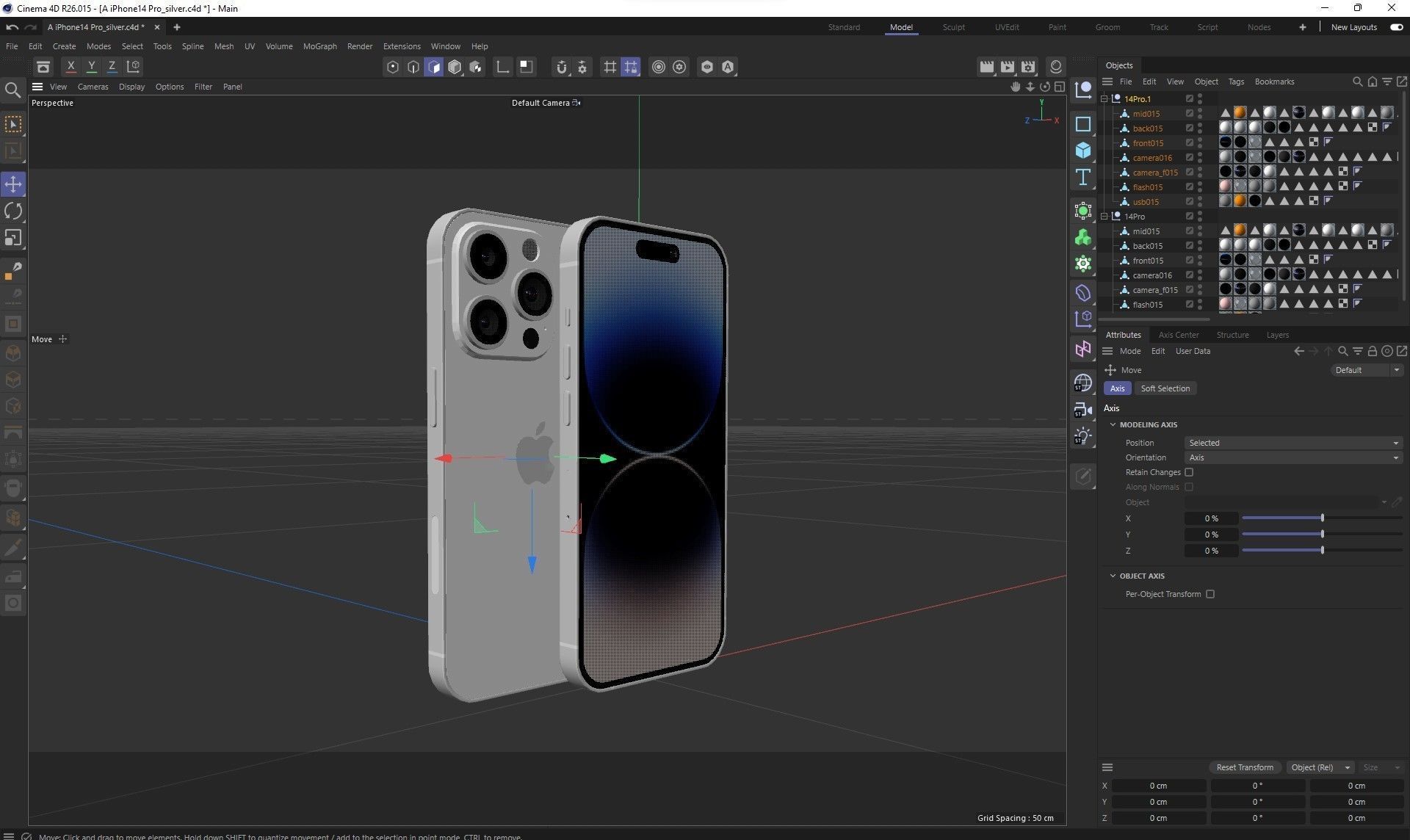
Task: Click the Axis tab button
Action: 1117,388
